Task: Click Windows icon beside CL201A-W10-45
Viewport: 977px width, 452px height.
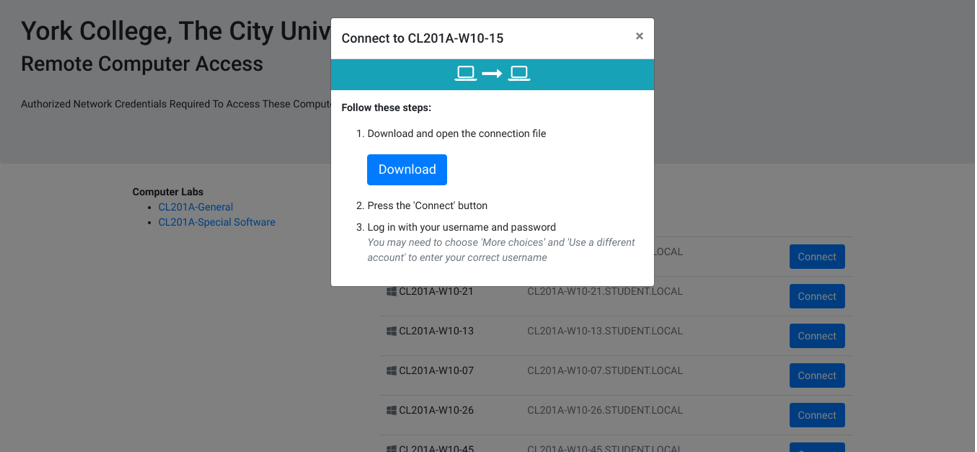Action: pos(391,449)
